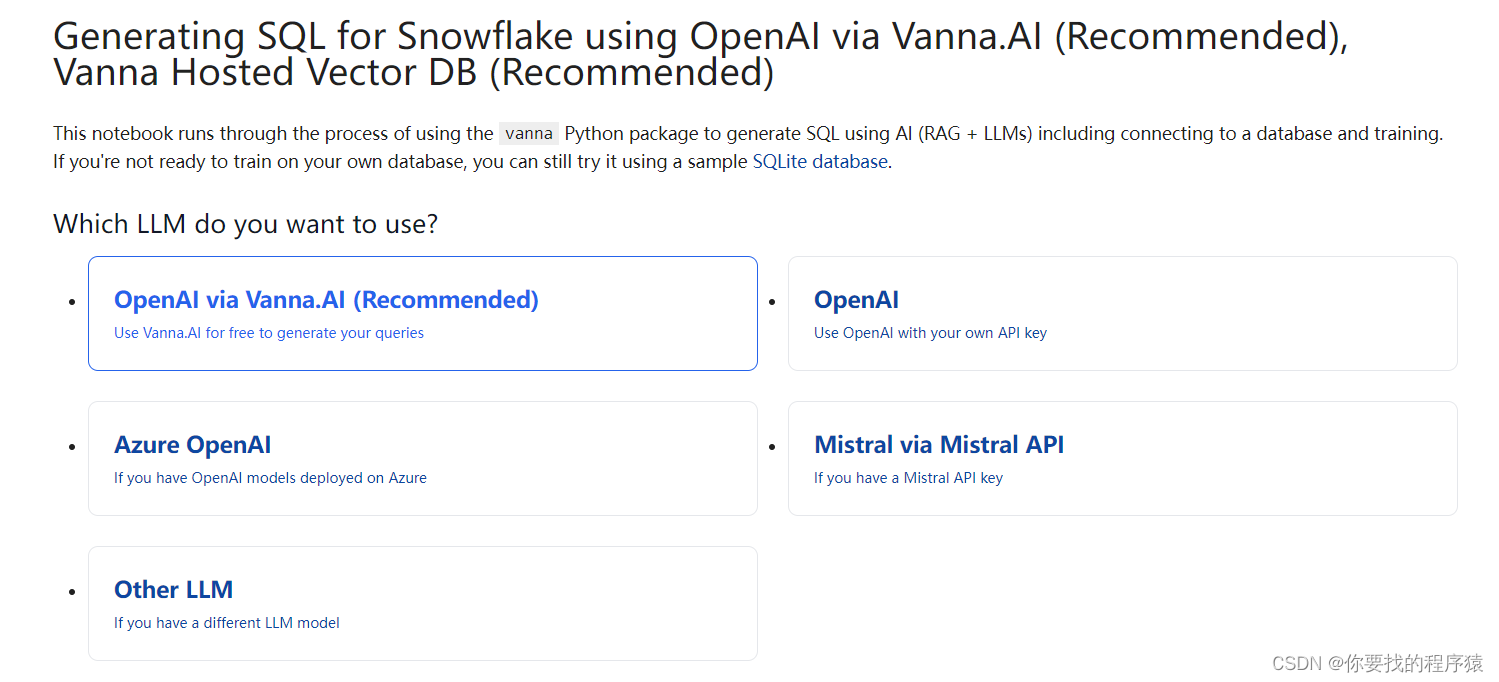Choose the OpenAI card heading
Screen dimensions: 1499x682
pos(856,300)
